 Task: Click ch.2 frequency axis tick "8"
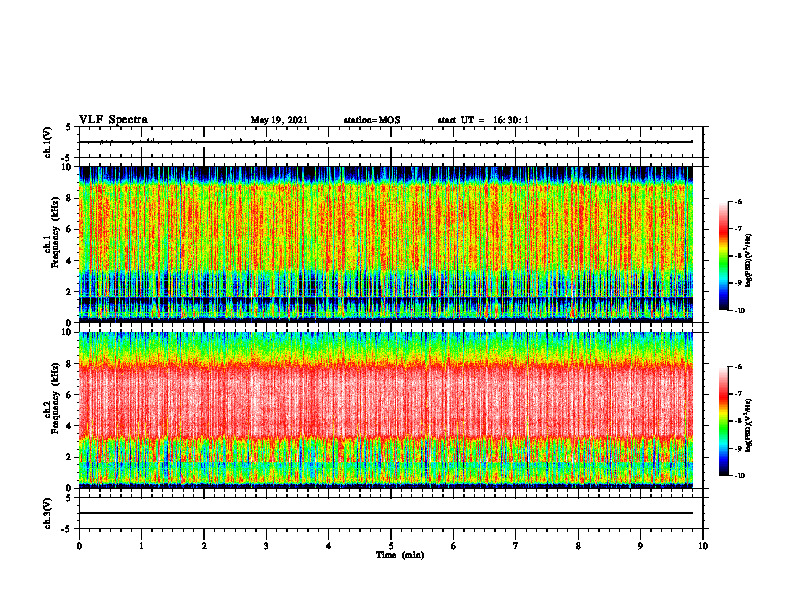coord(69,364)
